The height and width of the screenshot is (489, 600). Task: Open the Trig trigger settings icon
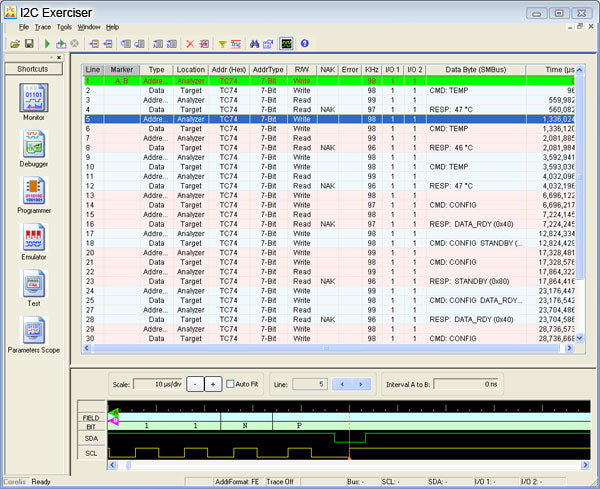click(236, 44)
